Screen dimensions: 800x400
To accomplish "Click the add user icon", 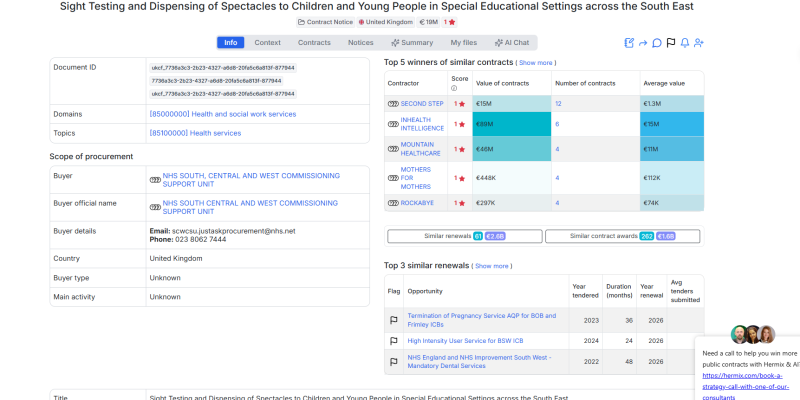I will (699, 43).
